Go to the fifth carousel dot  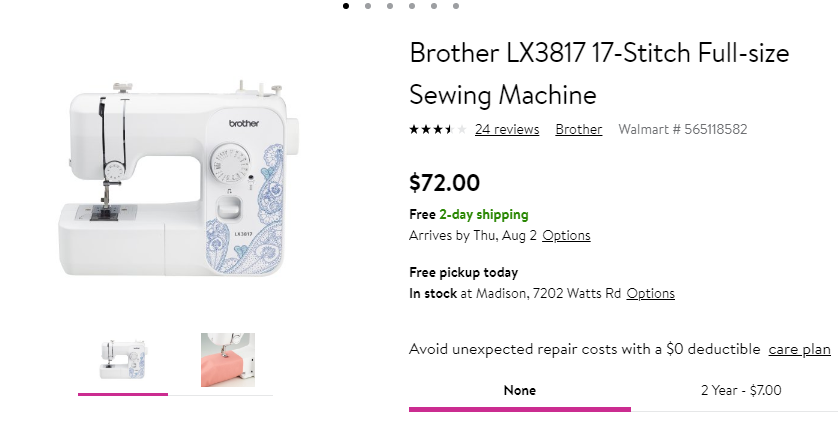(x=434, y=6)
